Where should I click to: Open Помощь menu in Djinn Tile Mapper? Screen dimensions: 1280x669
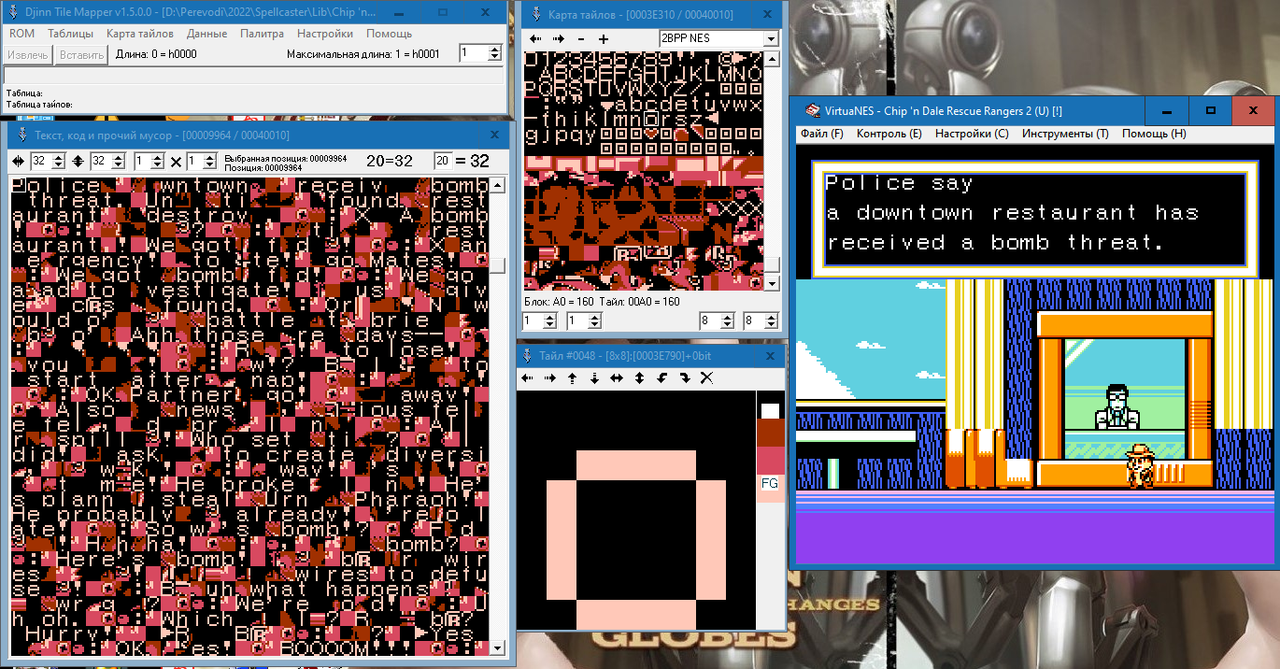click(389, 33)
